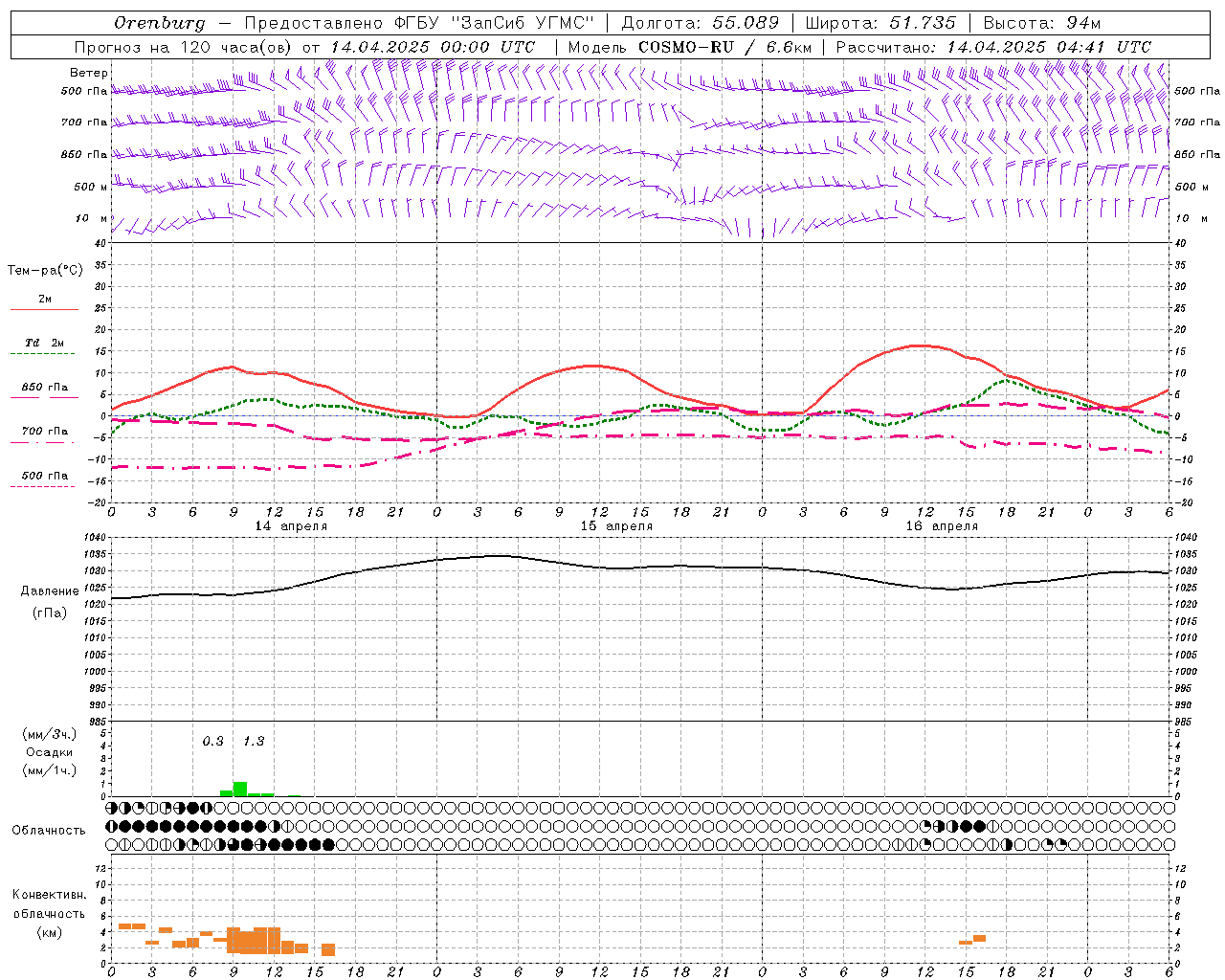Select the "Широта: 51.735" latitude text
This screenshot has height=980, width=1225.
click(880, 23)
